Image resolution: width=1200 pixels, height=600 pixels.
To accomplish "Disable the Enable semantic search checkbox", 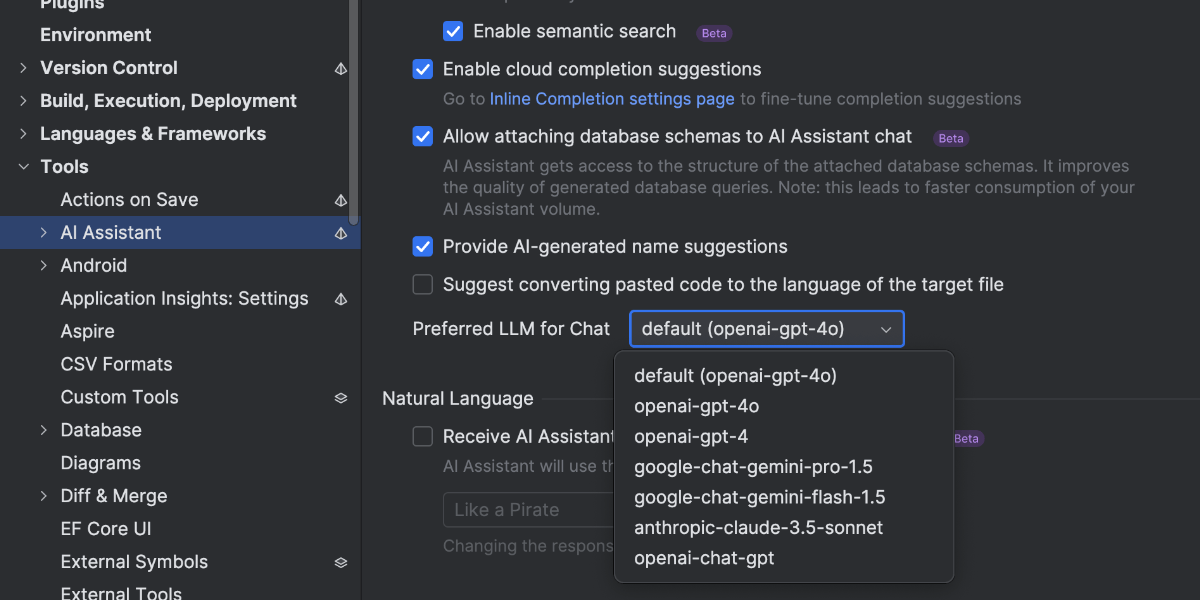I will point(453,31).
